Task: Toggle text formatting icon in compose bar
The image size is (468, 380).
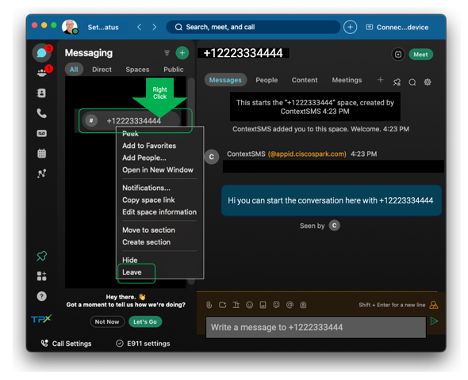Action: click(236, 305)
